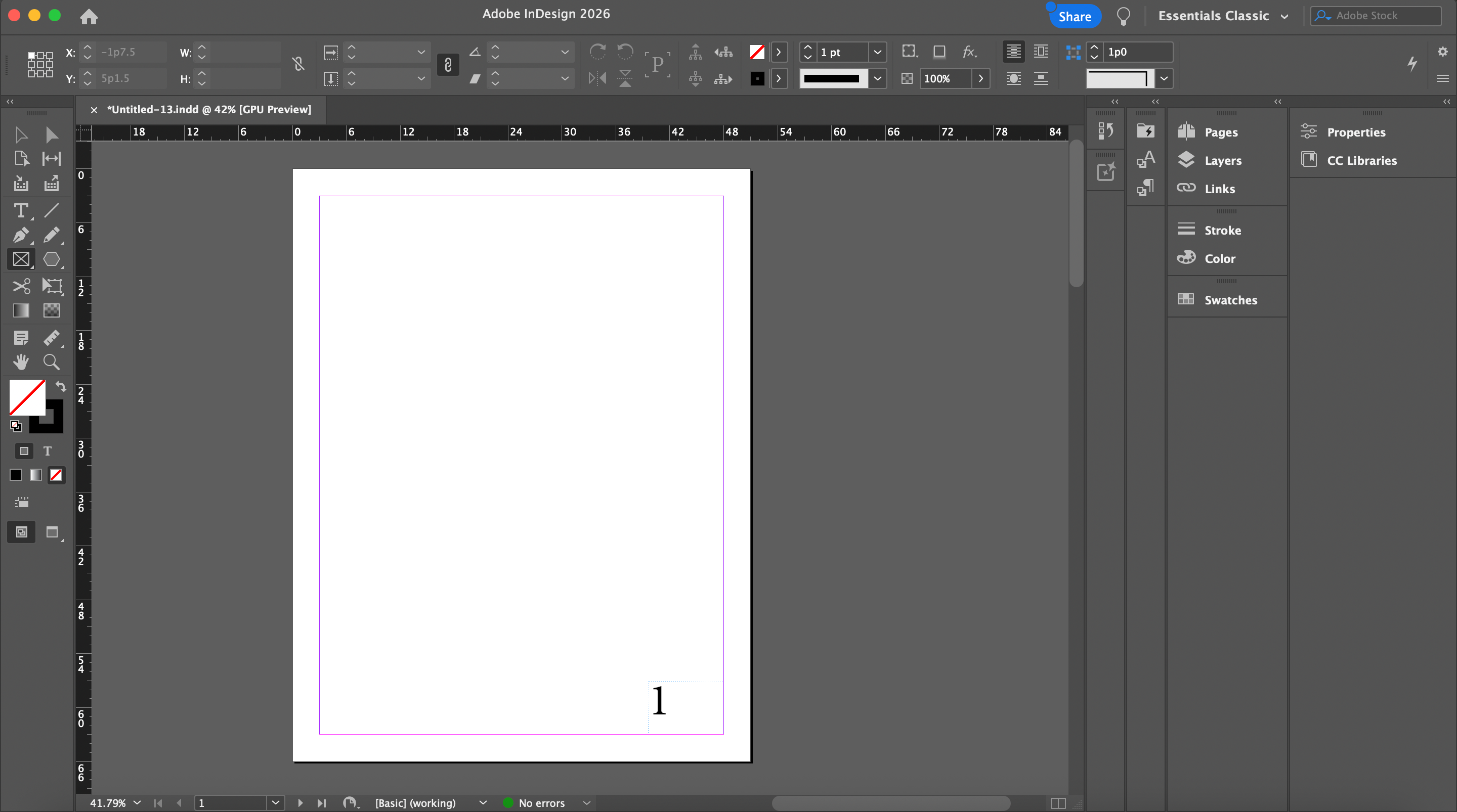Toggle constrain proportions for width and height

[x=298, y=64]
